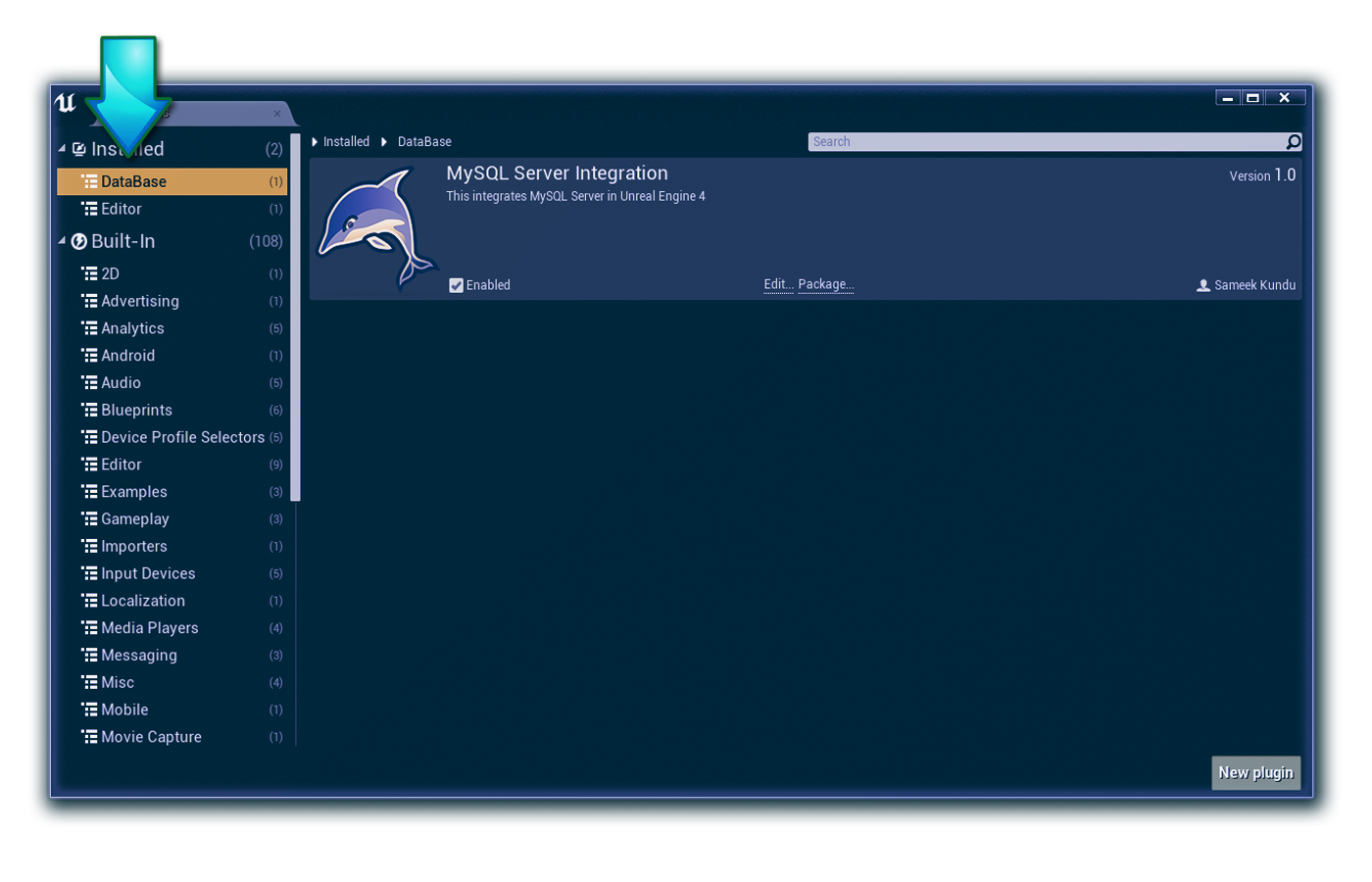
Task: Click the Sameek Kundu author link
Action: [1254, 285]
